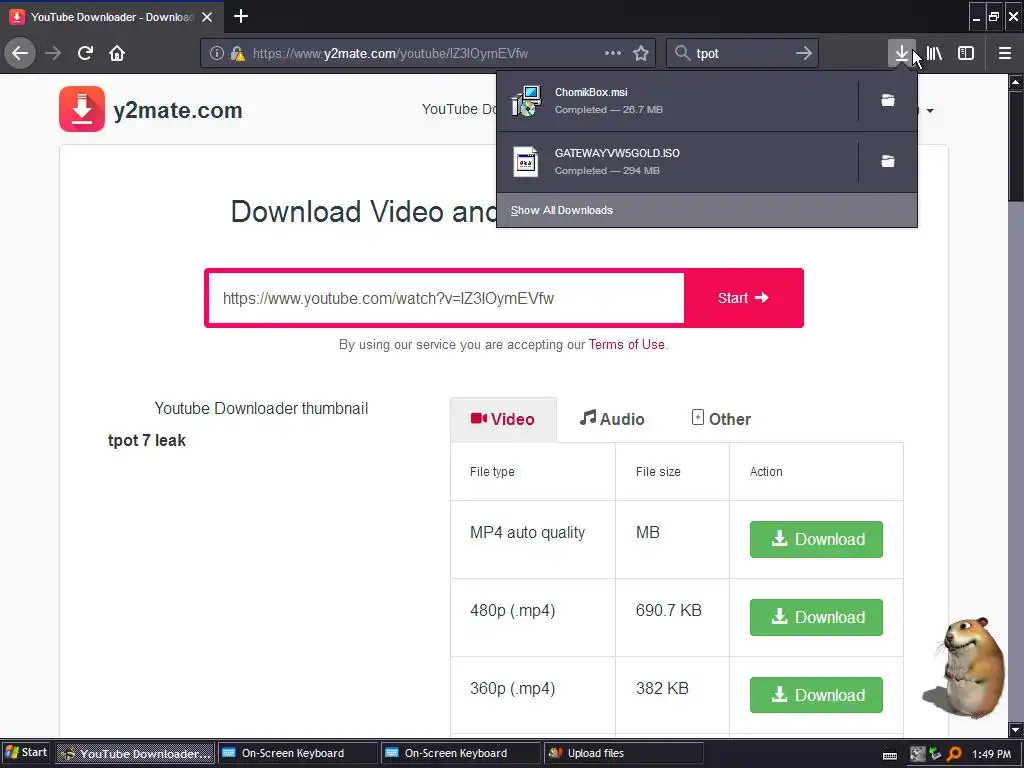Download the 360p (.mp4) video
Image resolution: width=1024 pixels, height=768 pixels.
tap(816, 695)
